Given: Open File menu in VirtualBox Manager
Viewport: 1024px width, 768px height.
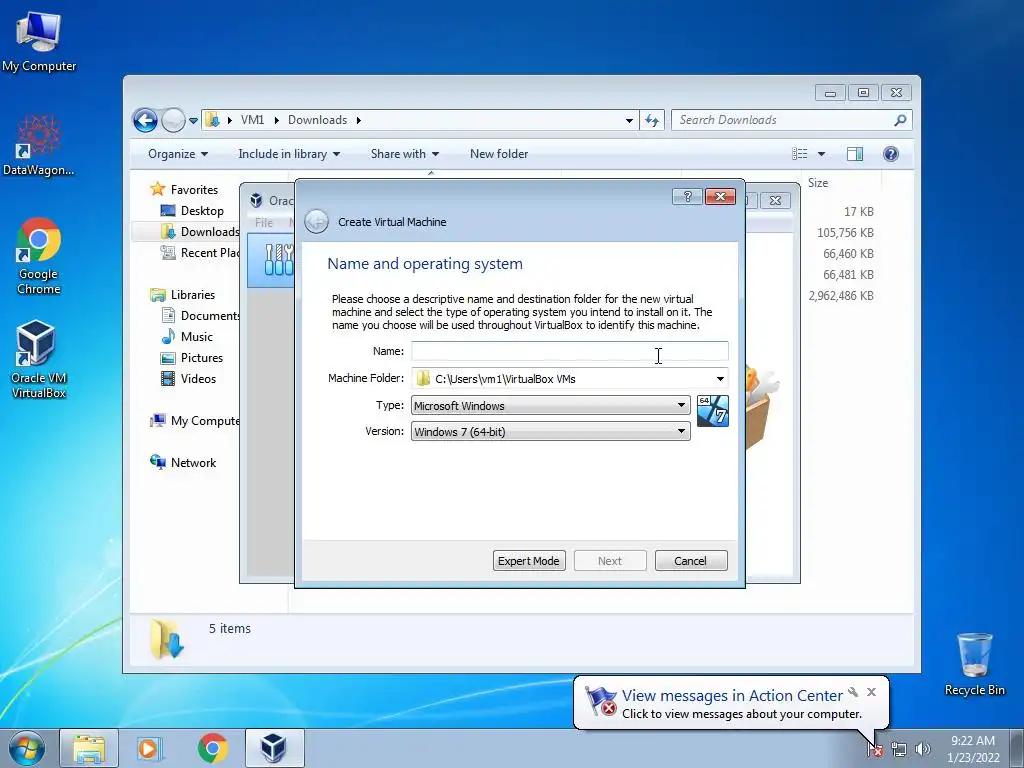Looking at the screenshot, I should (x=264, y=223).
